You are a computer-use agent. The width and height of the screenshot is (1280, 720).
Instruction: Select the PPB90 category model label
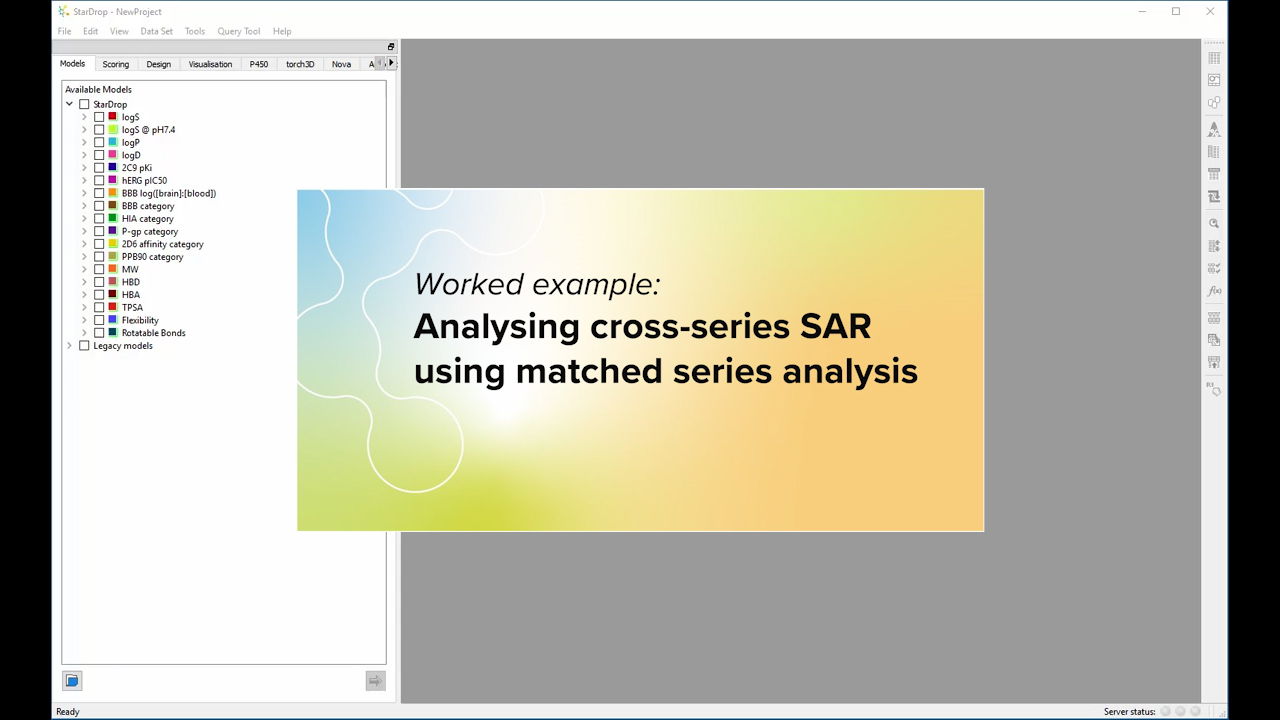(152, 257)
